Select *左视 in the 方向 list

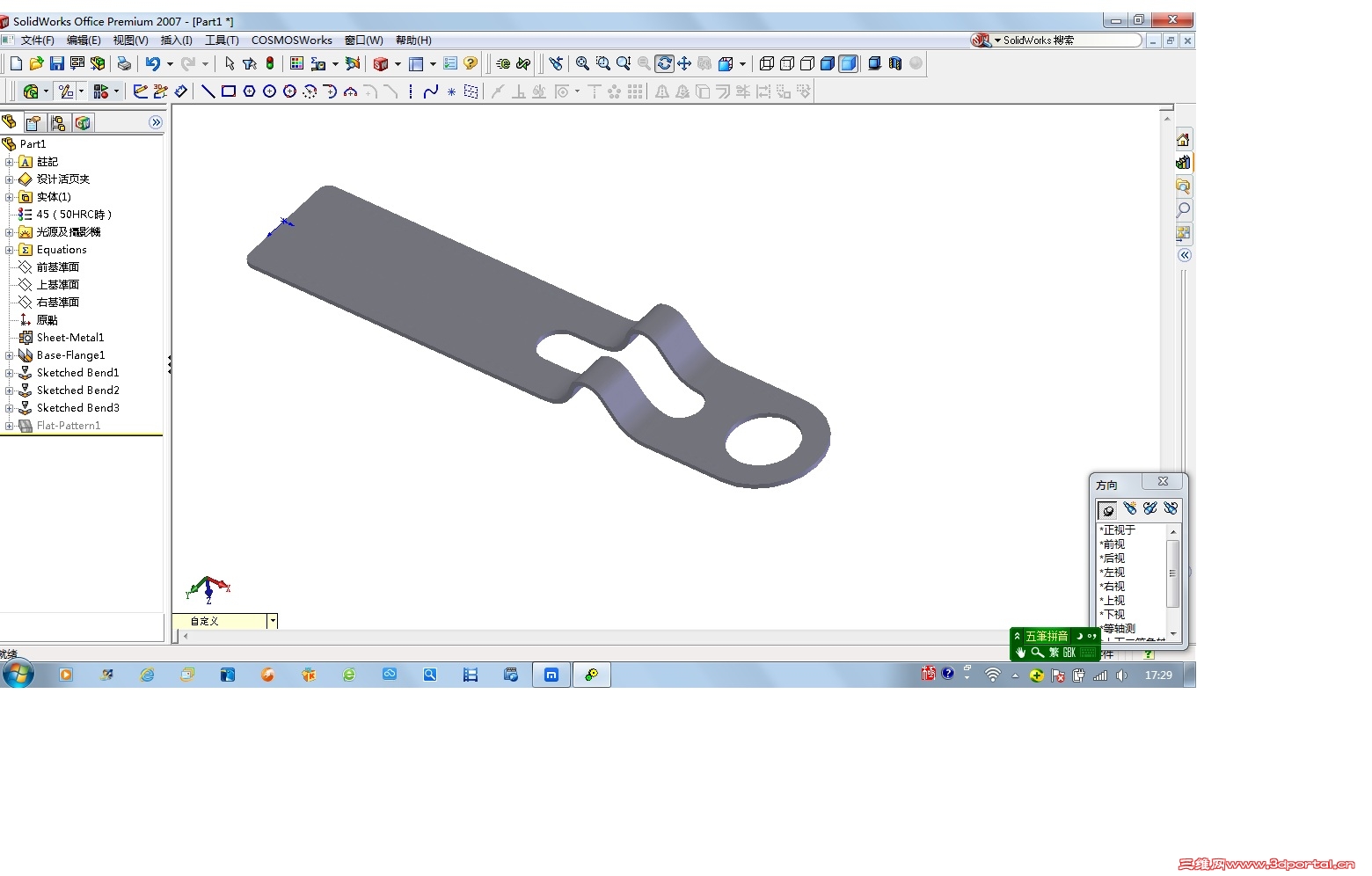tap(1113, 573)
